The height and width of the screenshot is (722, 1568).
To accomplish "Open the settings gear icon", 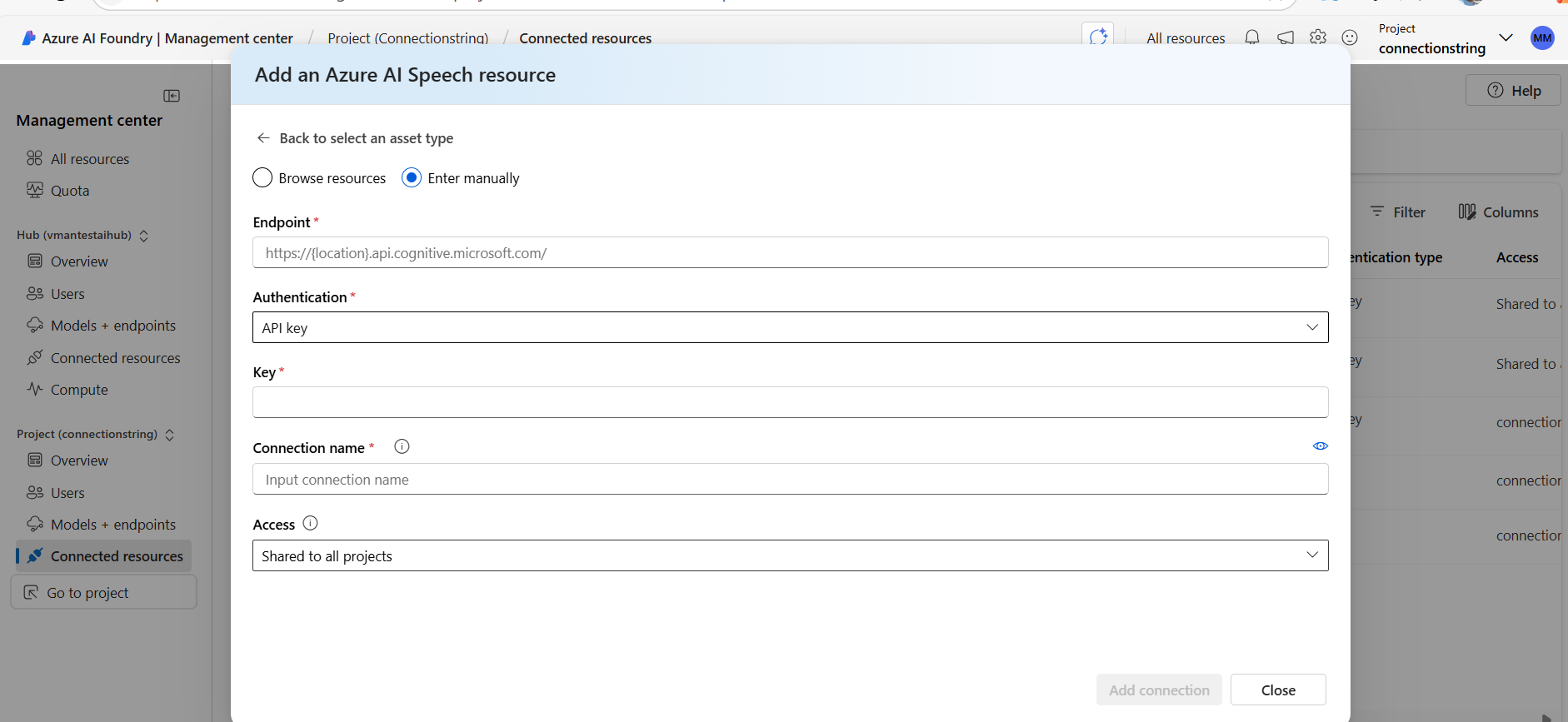I will coord(1318,37).
